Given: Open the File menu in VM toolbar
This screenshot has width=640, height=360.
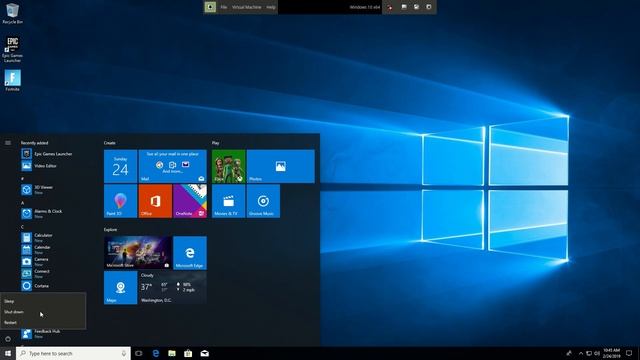Looking at the screenshot, I should pyautogui.click(x=224, y=7).
